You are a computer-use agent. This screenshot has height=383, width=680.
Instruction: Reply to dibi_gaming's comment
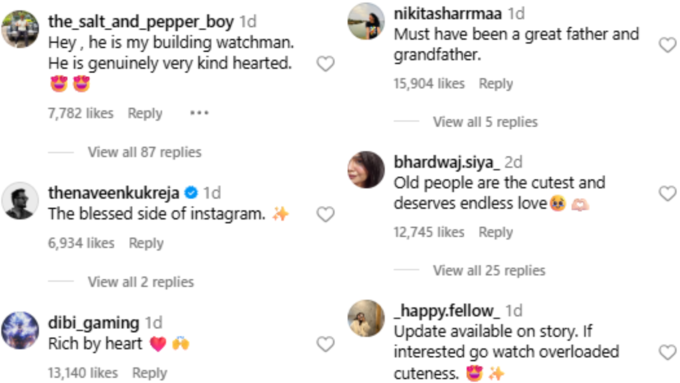(x=149, y=373)
